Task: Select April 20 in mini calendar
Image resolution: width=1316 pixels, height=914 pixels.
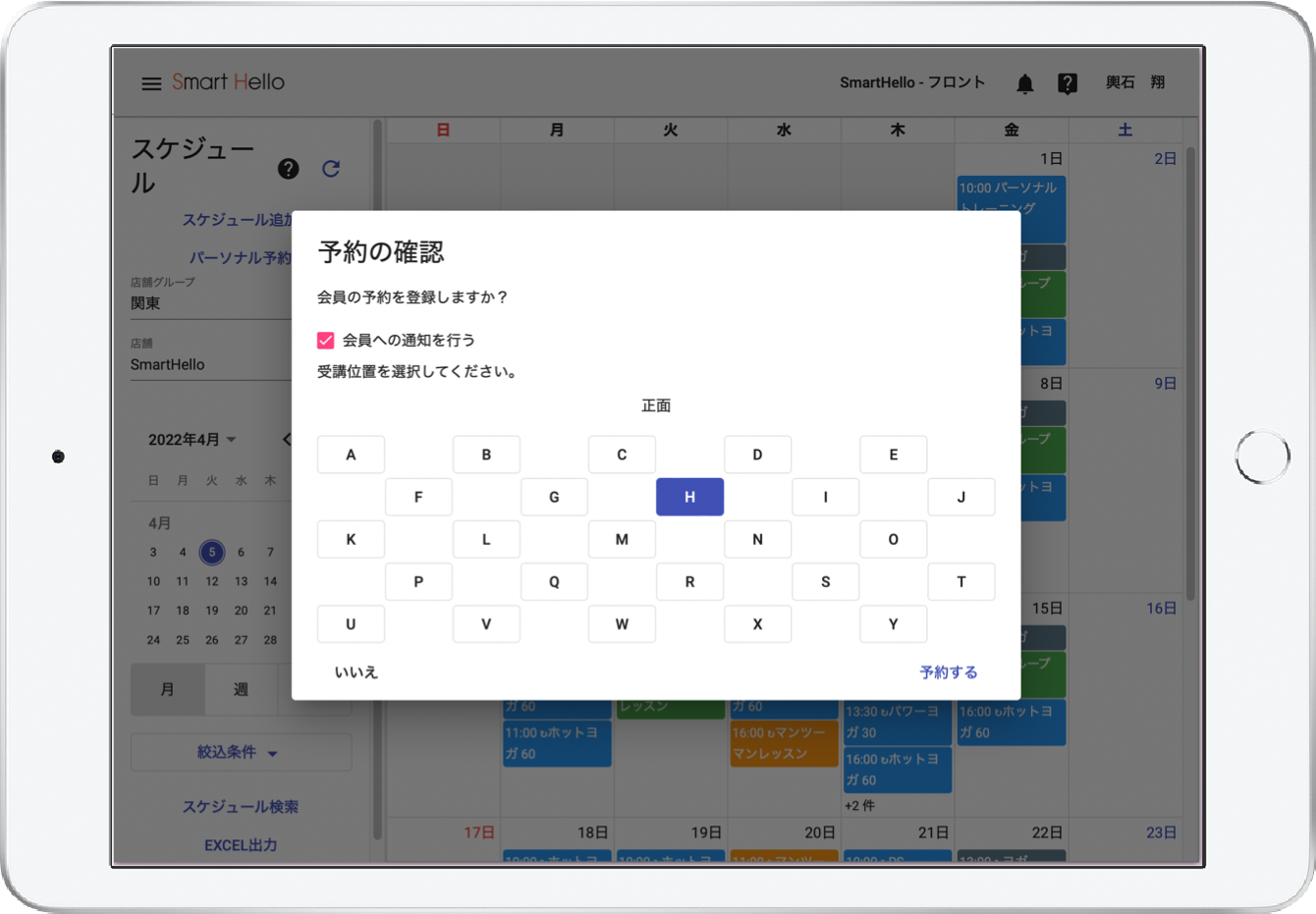Action: 241,611
